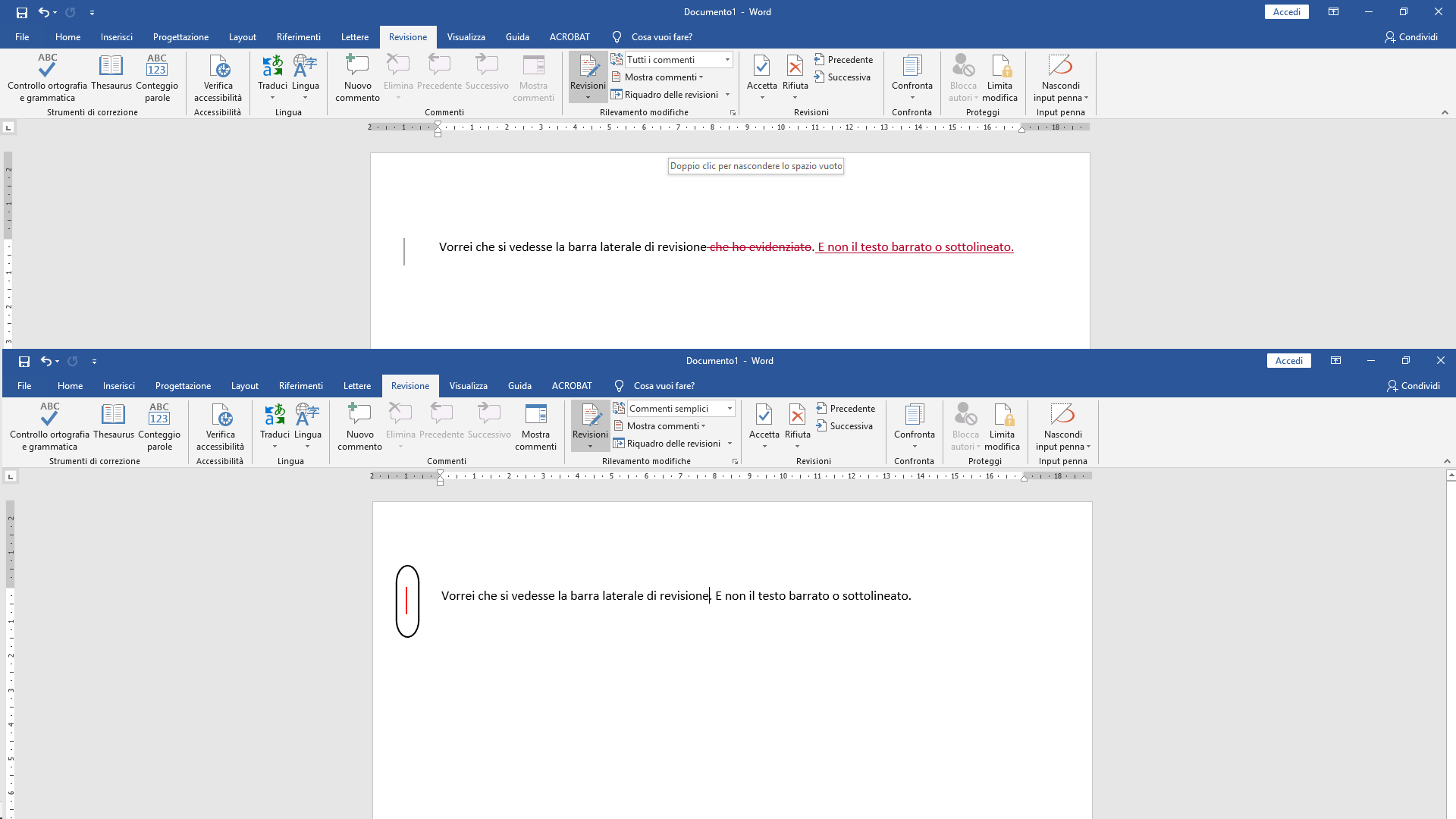The width and height of the screenshot is (1456, 819).
Task: Expand Mostra commenti markup menu in lower Rilevamento modifiche
Action: pos(661,426)
